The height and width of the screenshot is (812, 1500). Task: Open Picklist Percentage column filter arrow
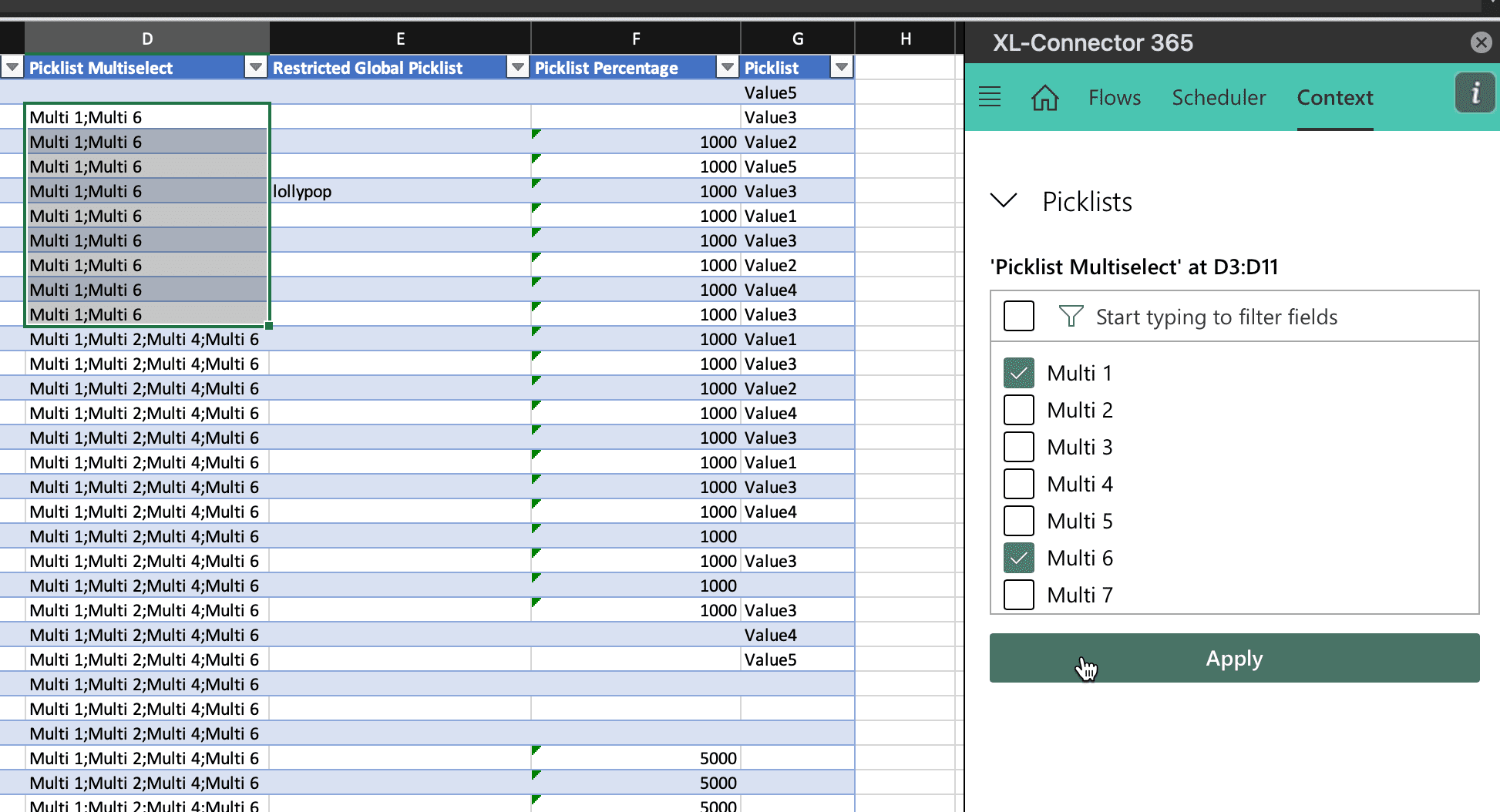pyautogui.click(x=727, y=68)
